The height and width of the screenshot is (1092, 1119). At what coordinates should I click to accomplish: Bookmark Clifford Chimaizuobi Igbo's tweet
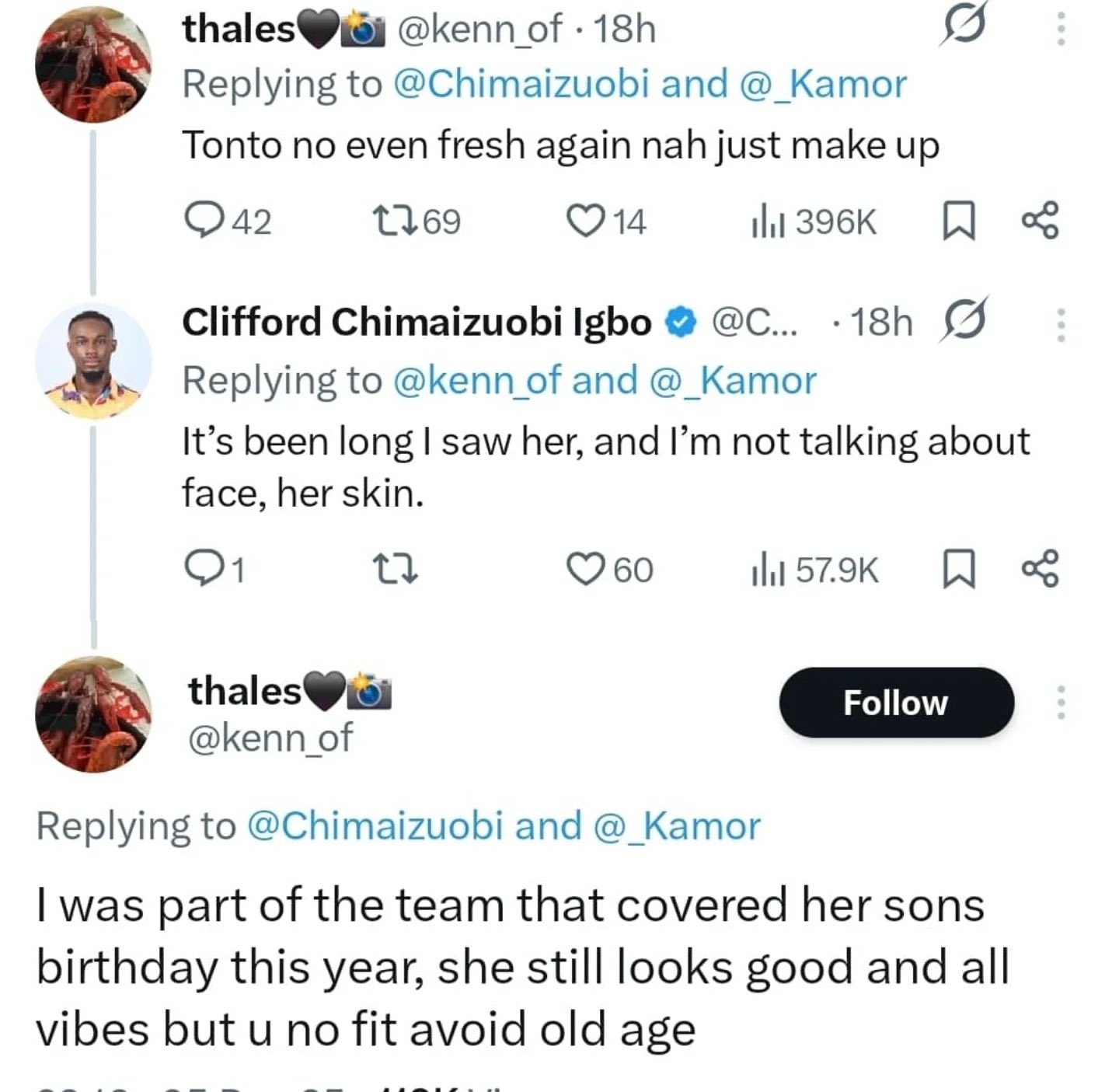958,569
